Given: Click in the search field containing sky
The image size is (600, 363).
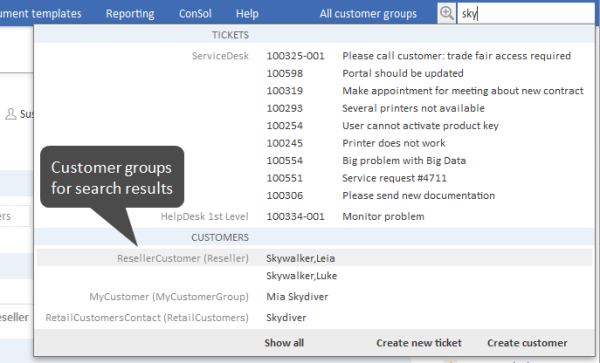Looking at the screenshot, I should (x=526, y=14).
